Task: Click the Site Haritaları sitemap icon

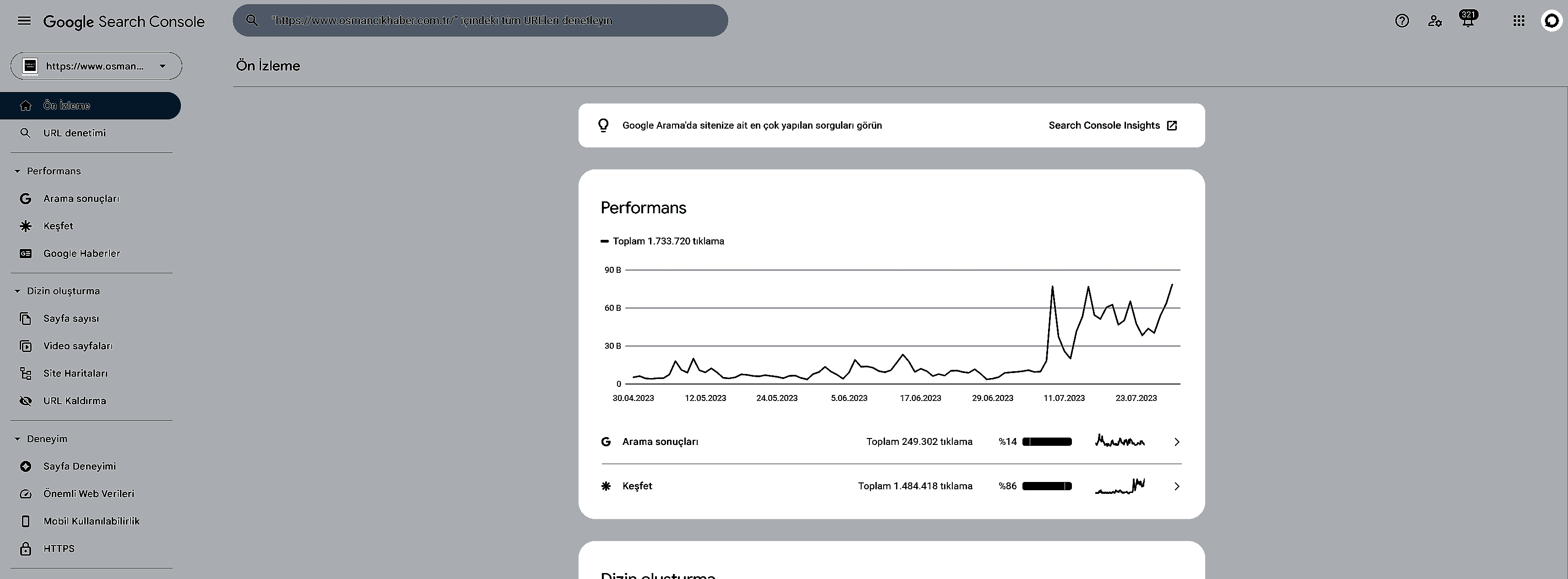Action: point(26,373)
